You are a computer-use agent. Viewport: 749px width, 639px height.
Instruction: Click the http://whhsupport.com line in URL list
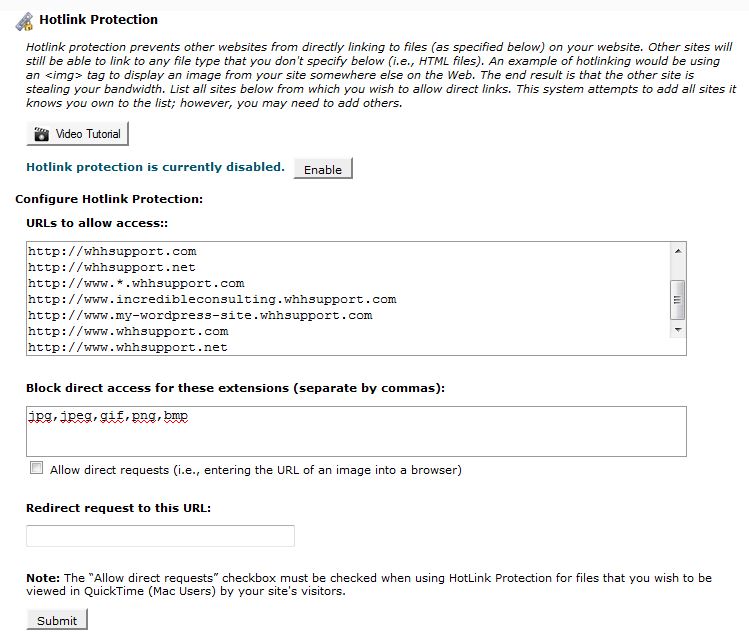pos(112,251)
